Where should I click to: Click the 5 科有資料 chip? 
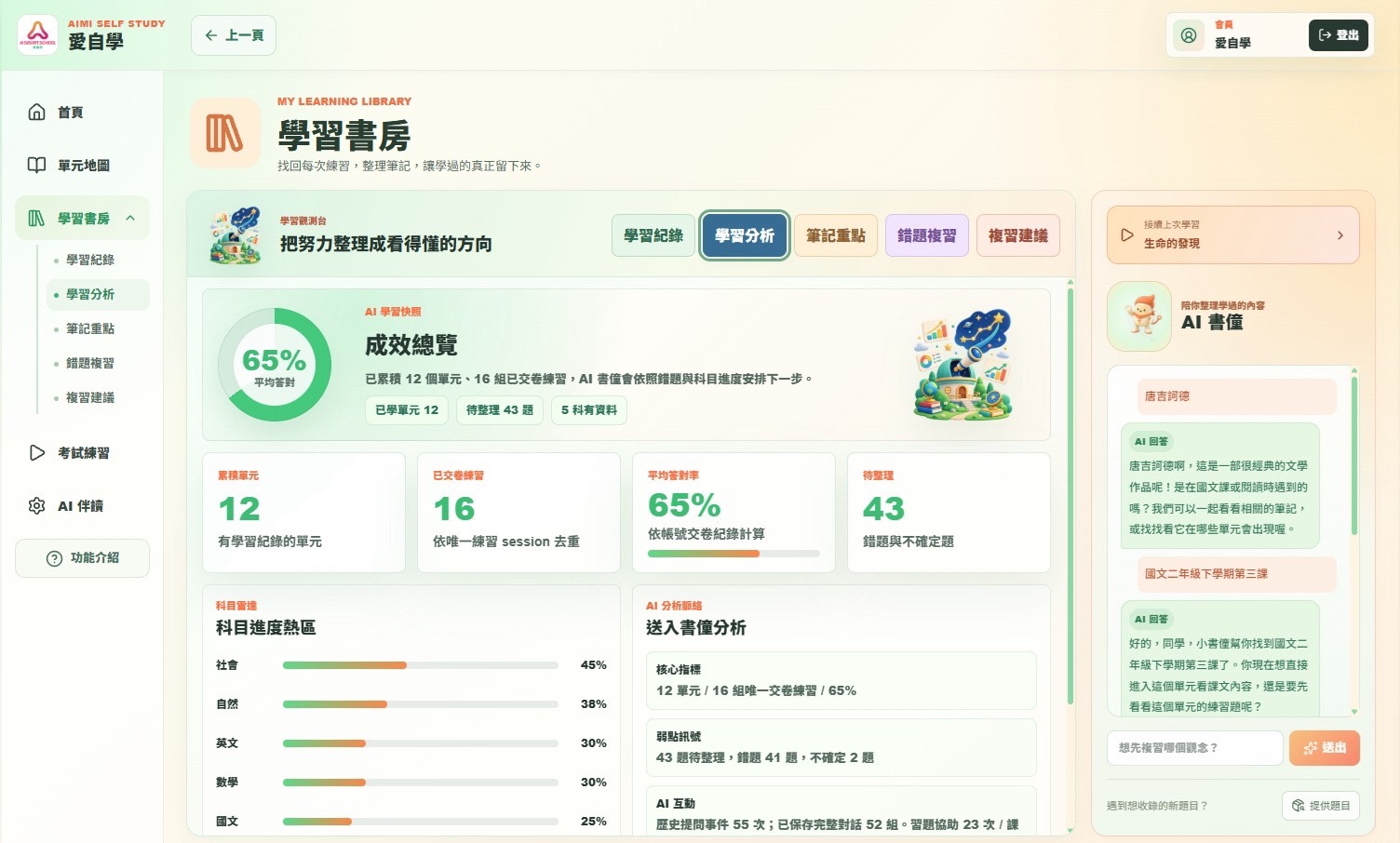[x=589, y=410]
